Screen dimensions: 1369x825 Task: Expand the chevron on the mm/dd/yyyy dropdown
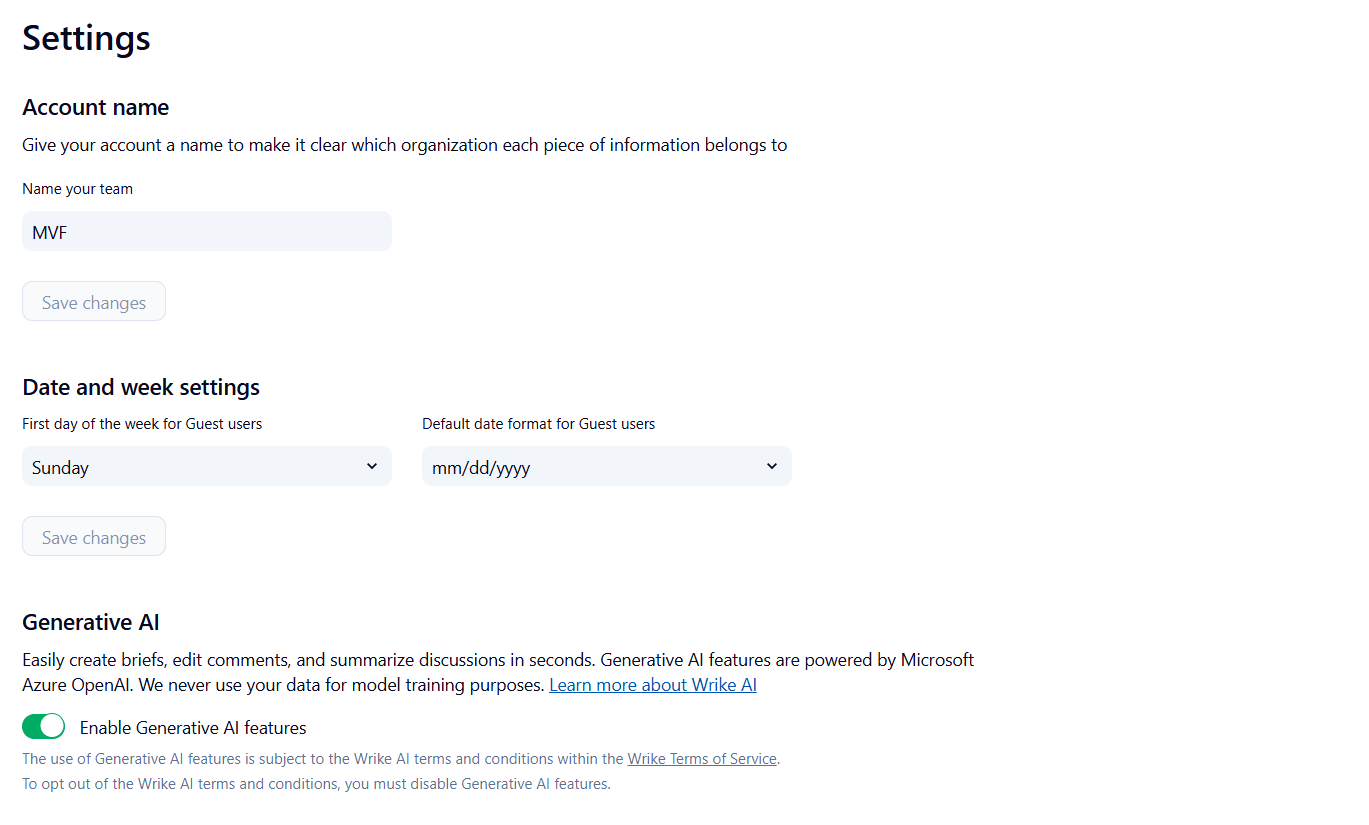[x=771, y=466]
